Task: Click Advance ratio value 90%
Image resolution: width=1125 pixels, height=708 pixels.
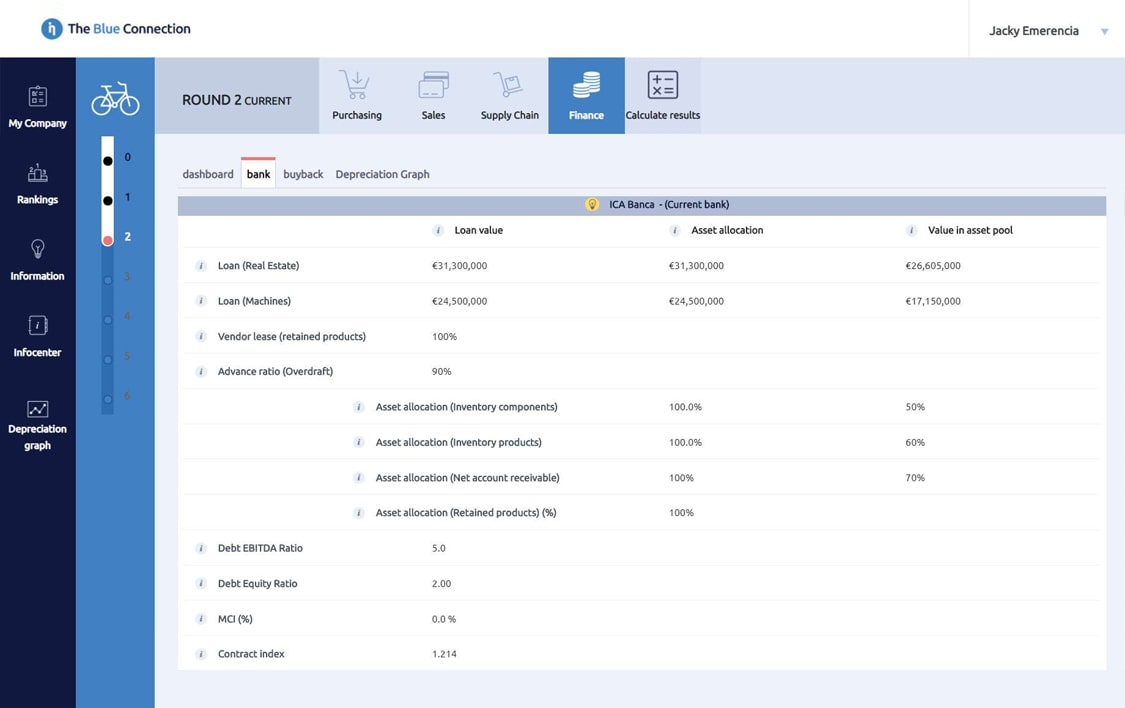Action: tap(441, 372)
